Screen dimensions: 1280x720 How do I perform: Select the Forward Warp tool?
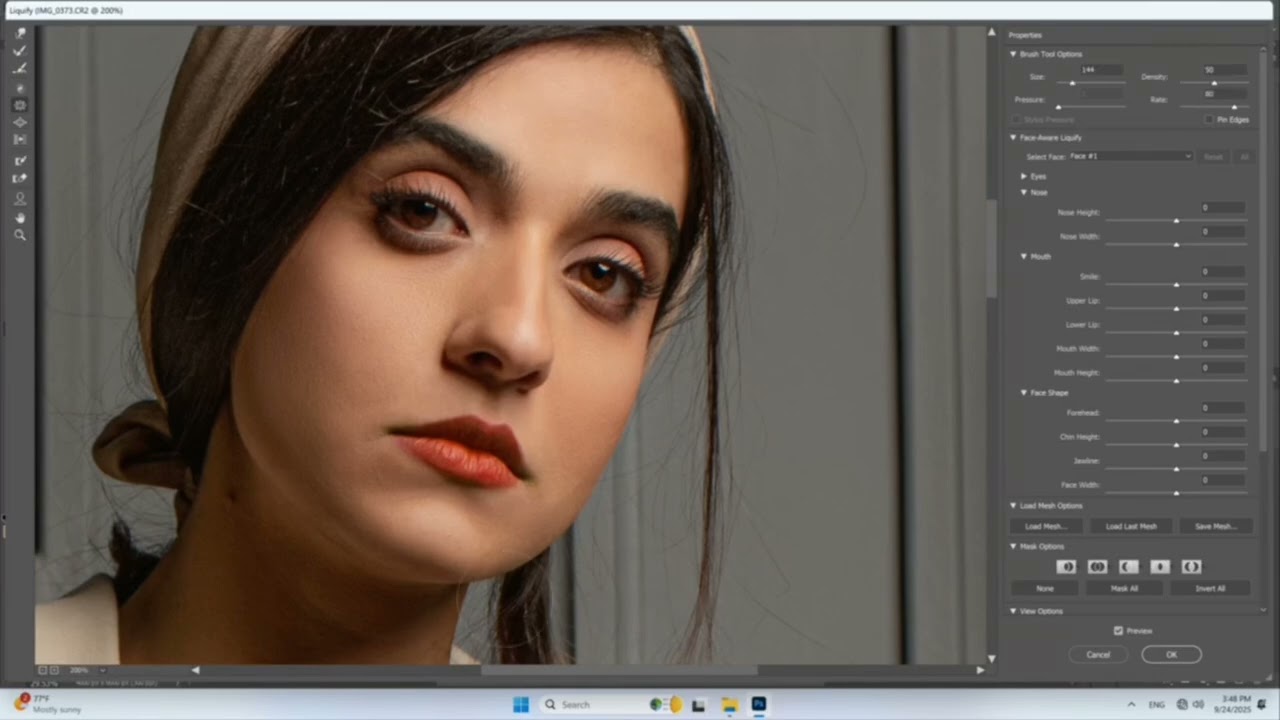20,33
